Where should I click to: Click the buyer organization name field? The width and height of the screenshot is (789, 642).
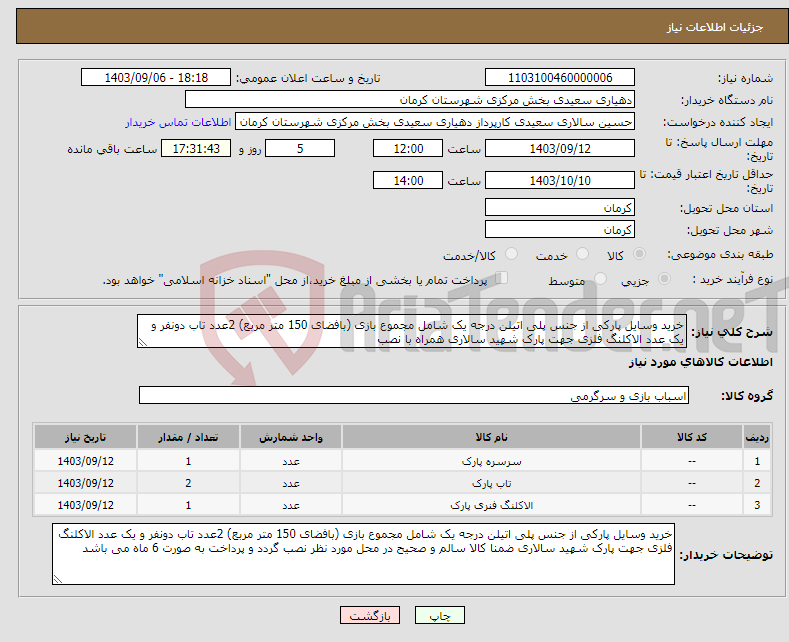410,100
